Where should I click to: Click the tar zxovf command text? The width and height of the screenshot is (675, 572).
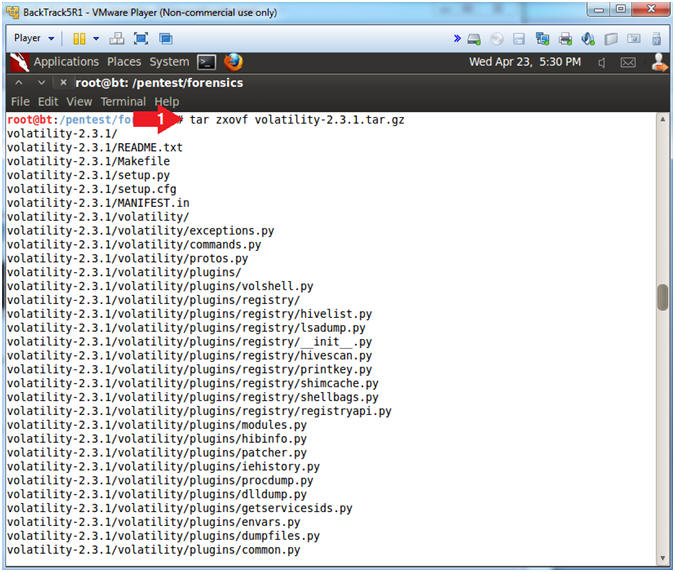click(297, 120)
